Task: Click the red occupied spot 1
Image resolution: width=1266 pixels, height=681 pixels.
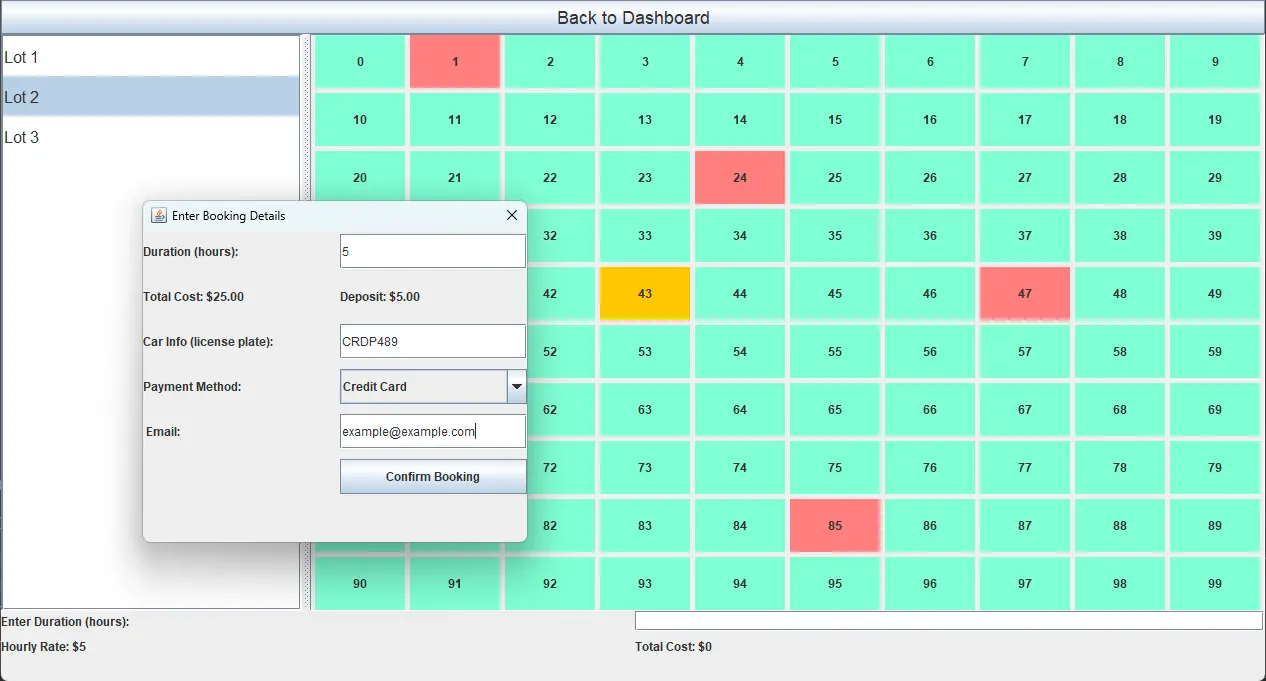Action: coord(454,62)
